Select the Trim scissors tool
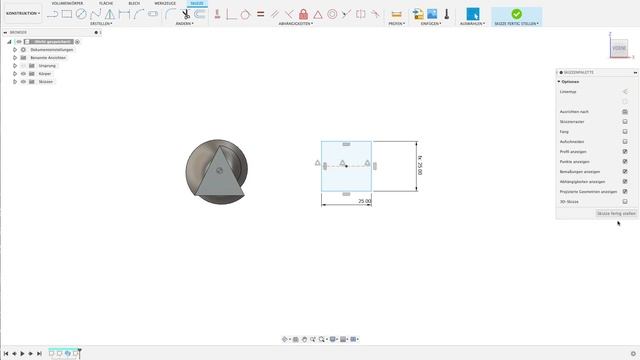This screenshot has width=640, height=360. point(186,14)
